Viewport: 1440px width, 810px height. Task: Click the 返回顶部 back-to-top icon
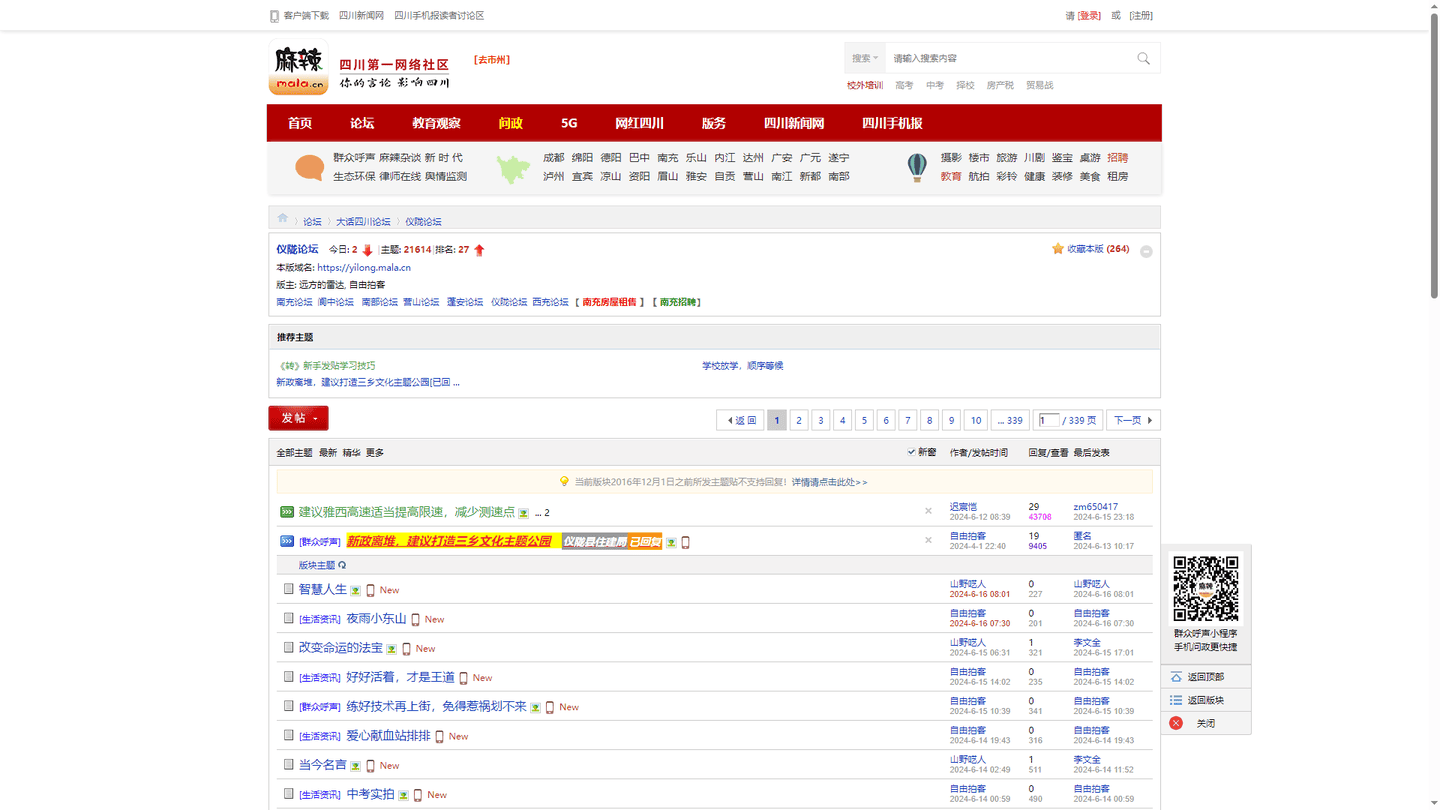coord(1176,677)
